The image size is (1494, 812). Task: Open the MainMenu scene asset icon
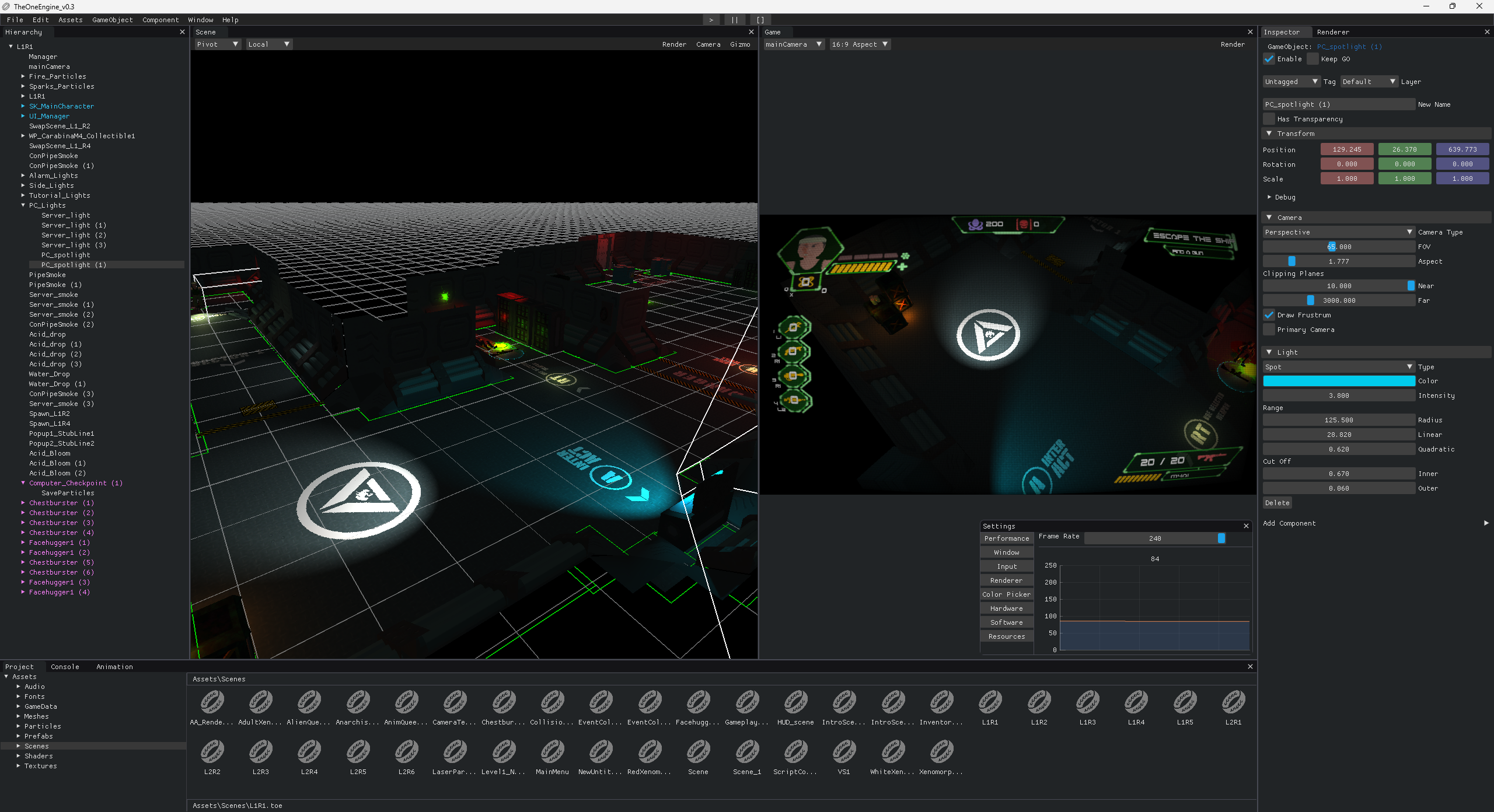click(x=552, y=752)
